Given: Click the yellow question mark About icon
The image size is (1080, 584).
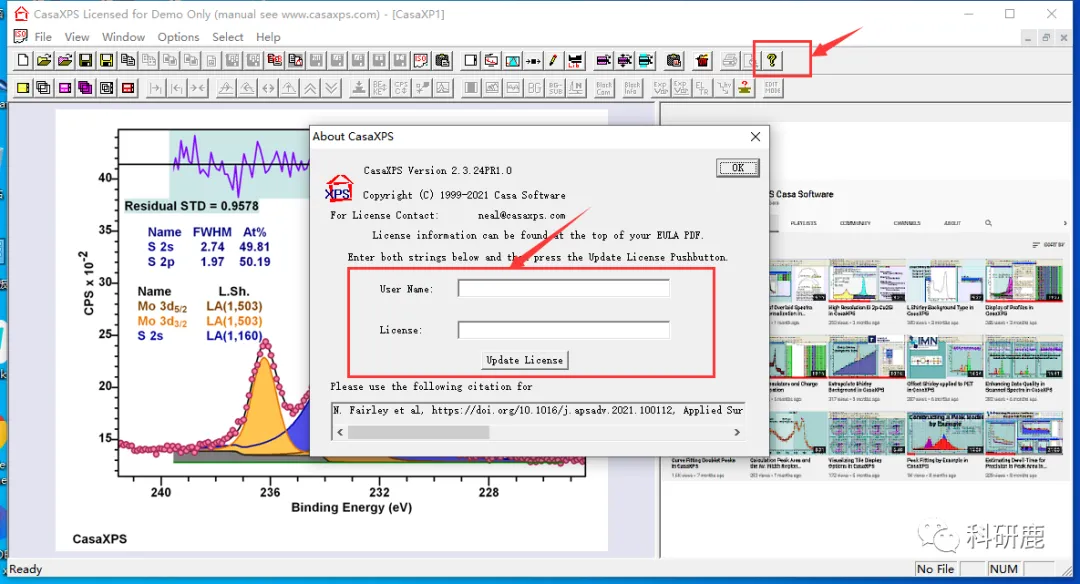Looking at the screenshot, I should click(x=772, y=61).
